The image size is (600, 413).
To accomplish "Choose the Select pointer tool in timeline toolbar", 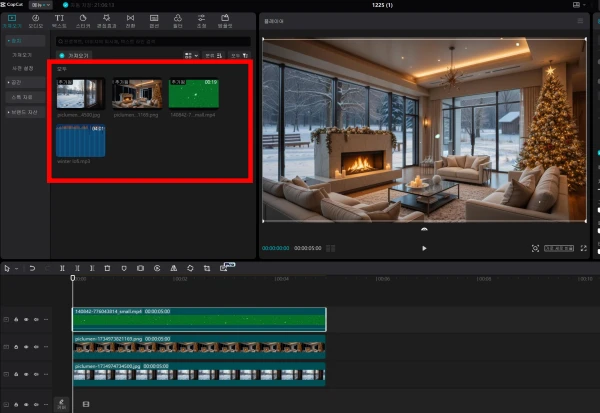I will 7,269.
